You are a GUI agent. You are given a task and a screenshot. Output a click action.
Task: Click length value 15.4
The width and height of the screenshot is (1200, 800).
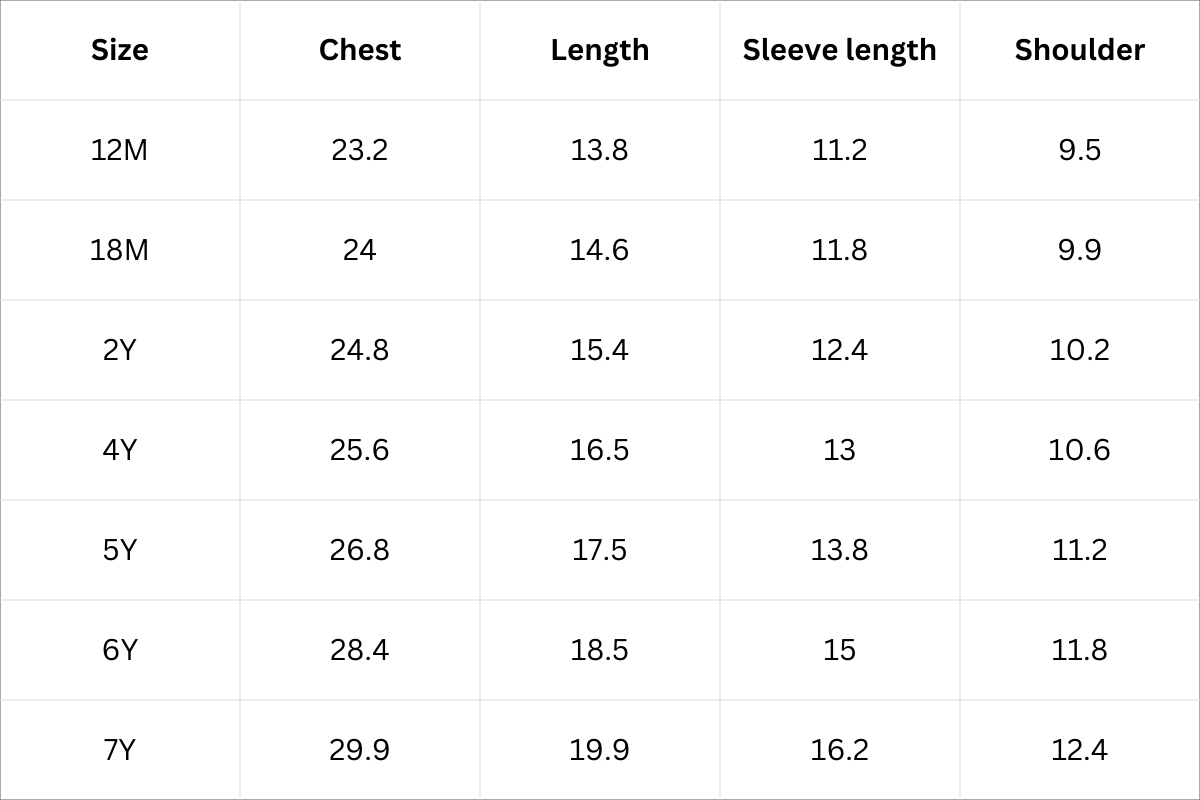click(600, 350)
